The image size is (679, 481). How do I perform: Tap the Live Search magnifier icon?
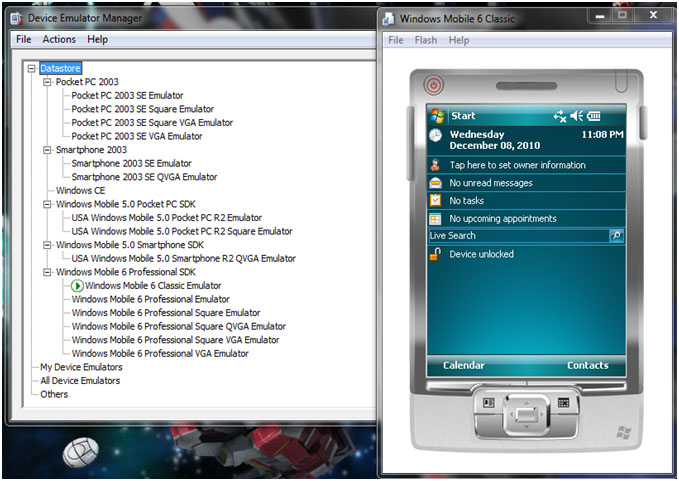point(616,236)
